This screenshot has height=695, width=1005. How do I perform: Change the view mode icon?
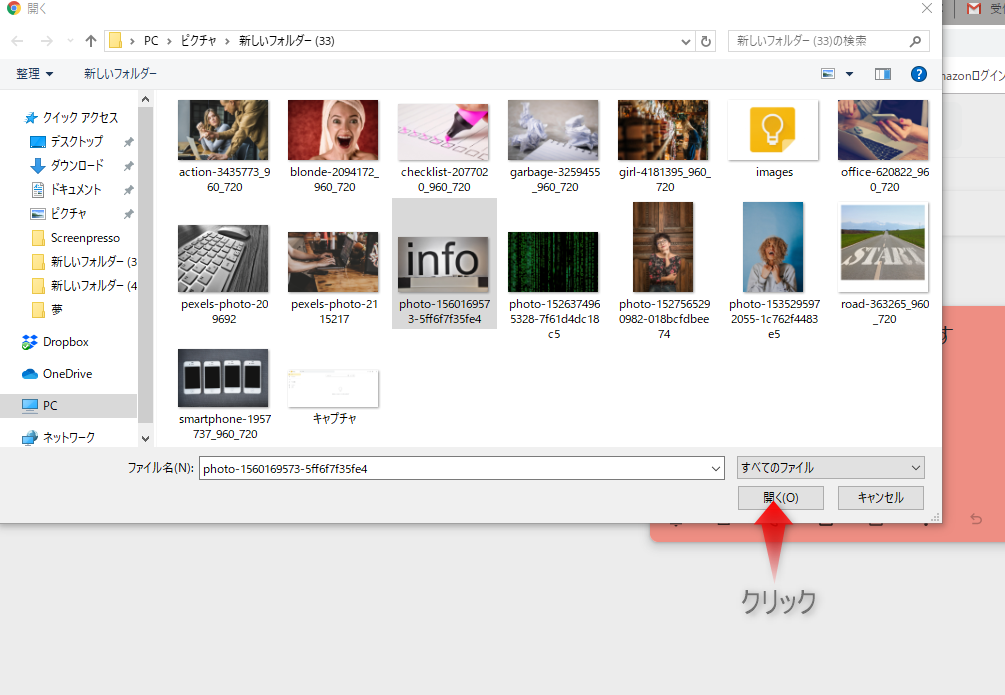tap(828, 74)
